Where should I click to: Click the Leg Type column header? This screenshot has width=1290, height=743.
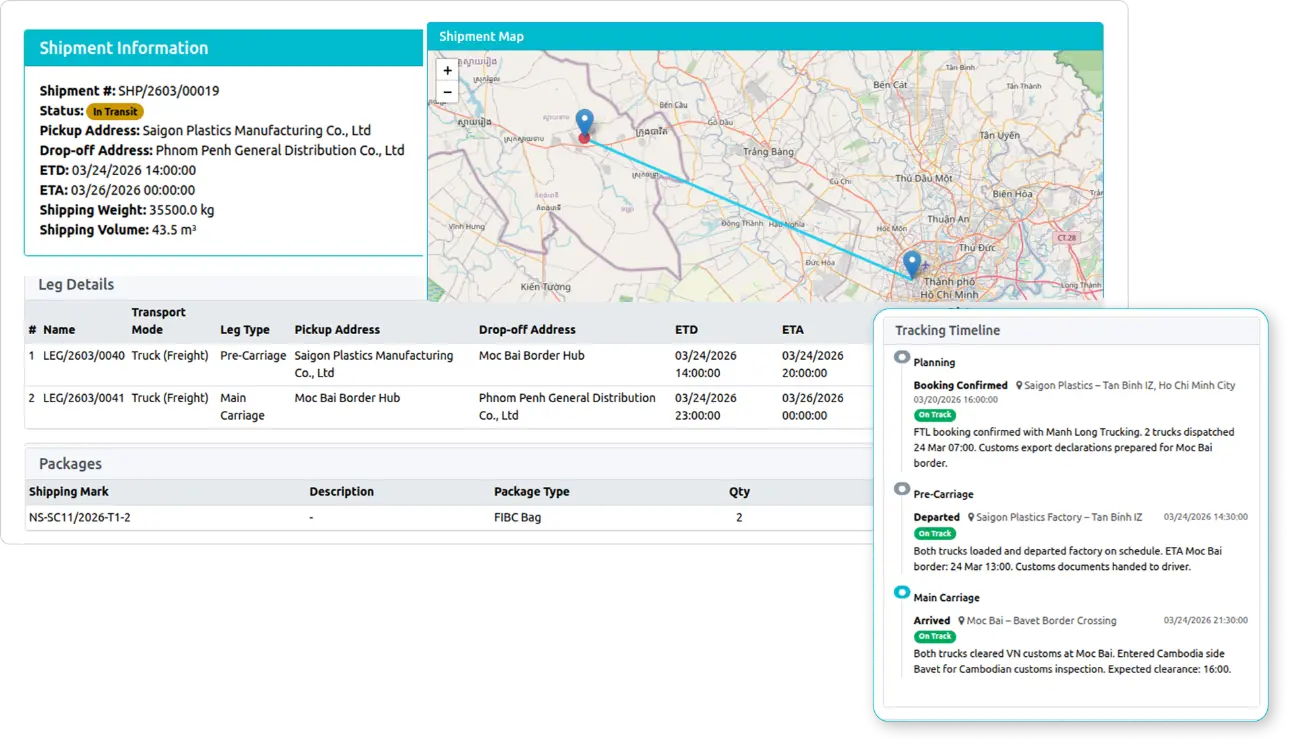click(245, 329)
